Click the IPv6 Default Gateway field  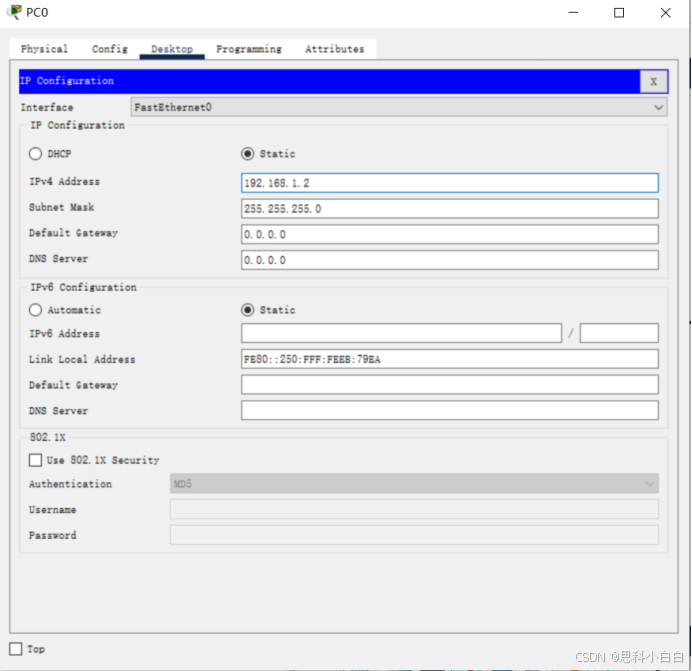pyautogui.click(x=450, y=385)
